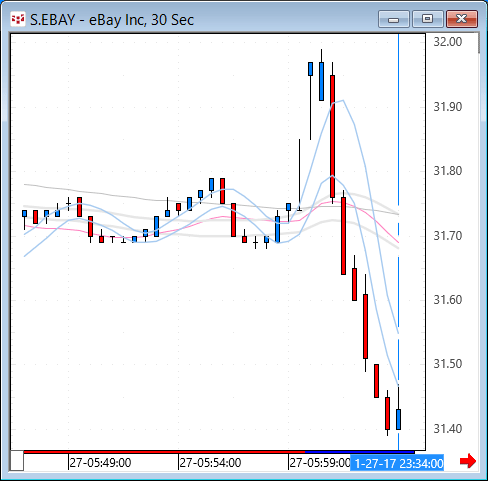Click the highlighted 1-27-17 23:34:00 cursor time
This screenshot has height=481, width=488.
pos(397,463)
